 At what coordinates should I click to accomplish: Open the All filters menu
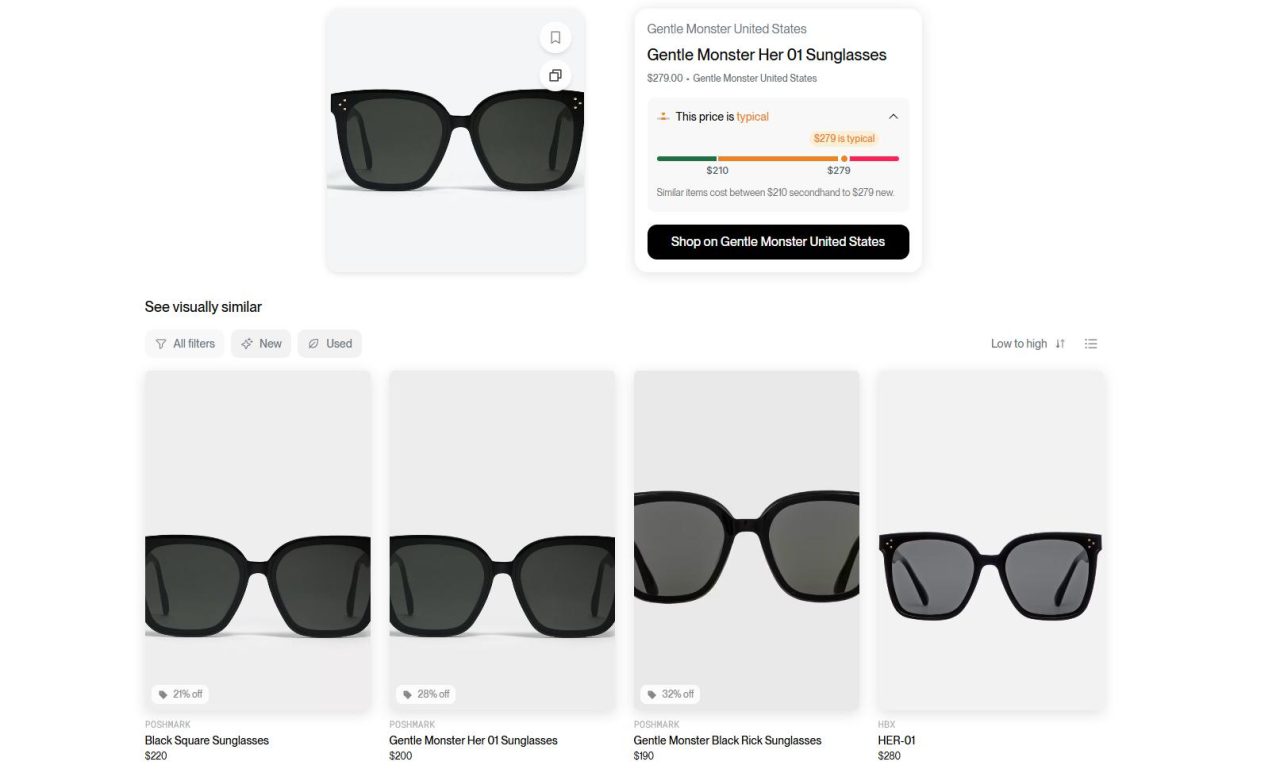point(185,344)
